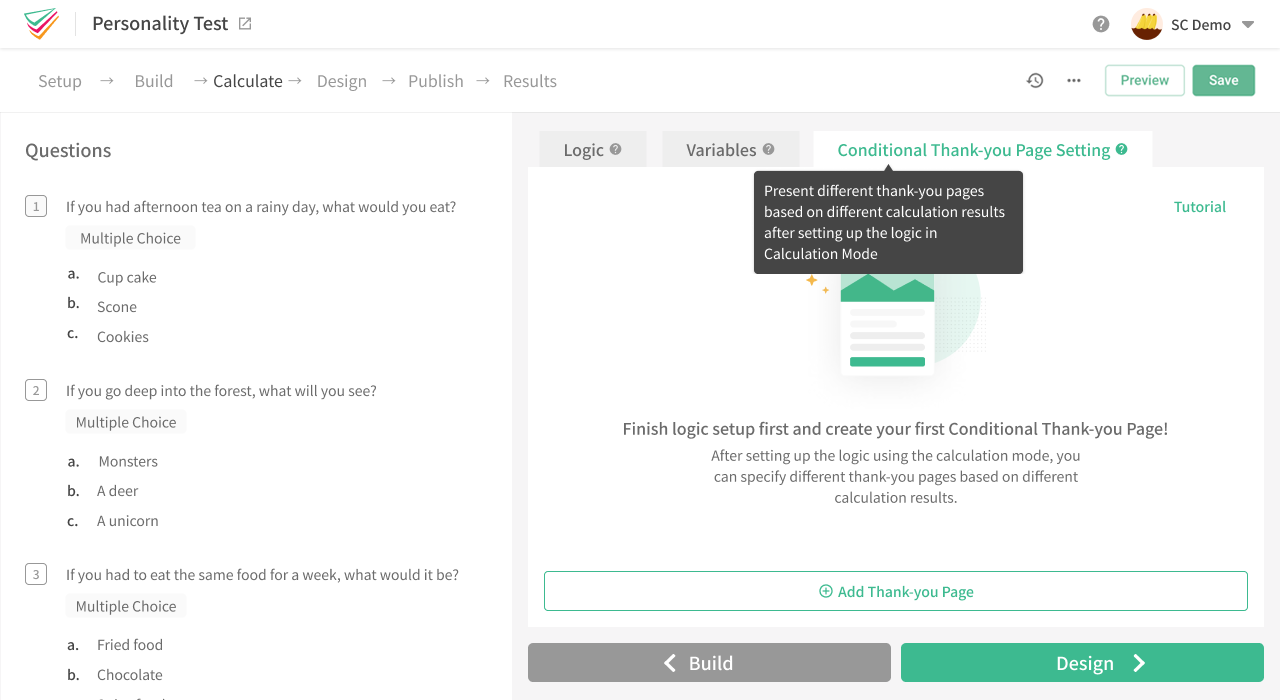The height and width of the screenshot is (700, 1280).
Task: Switch to the Variables tab
Action: (722, 148)
